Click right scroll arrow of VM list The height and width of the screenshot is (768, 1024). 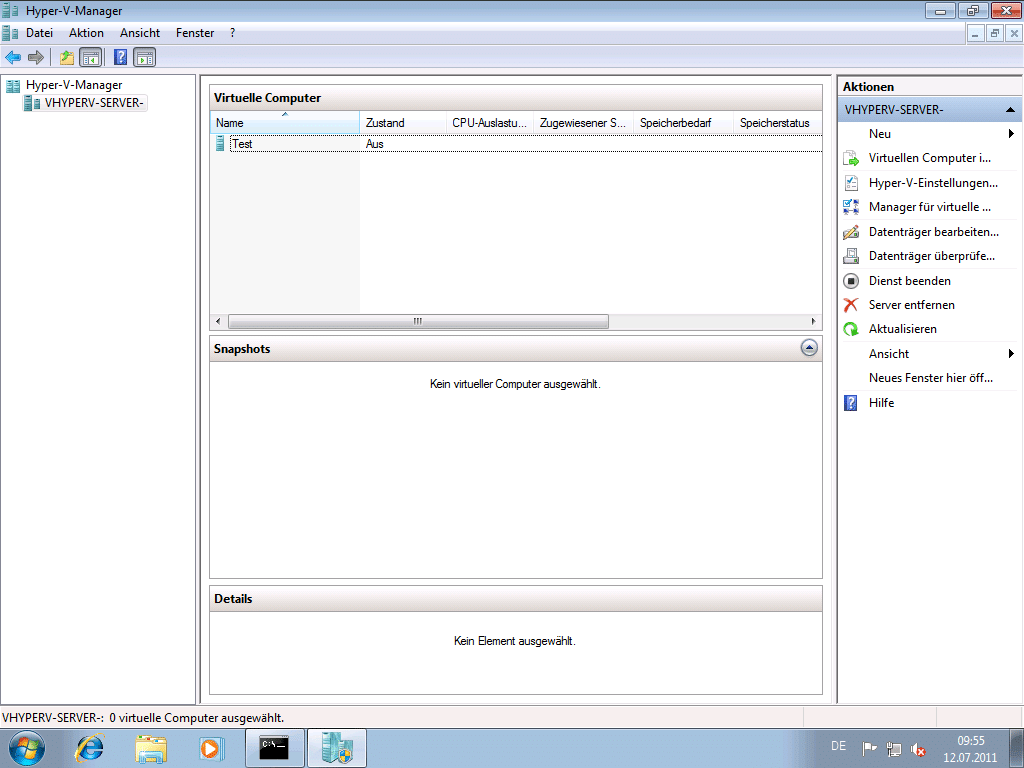coord(813,321)
